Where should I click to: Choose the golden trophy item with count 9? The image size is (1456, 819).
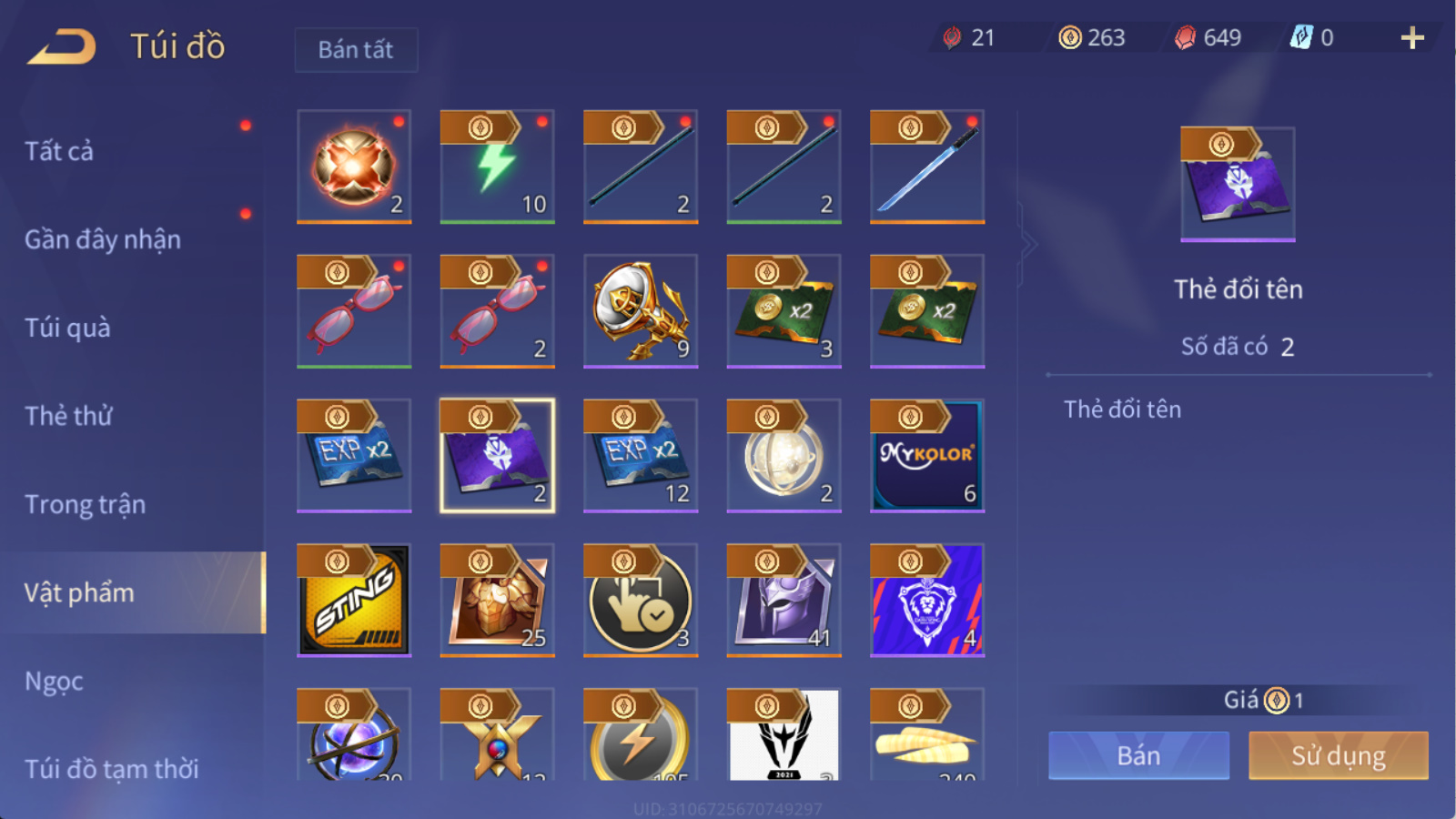[641, 311]
